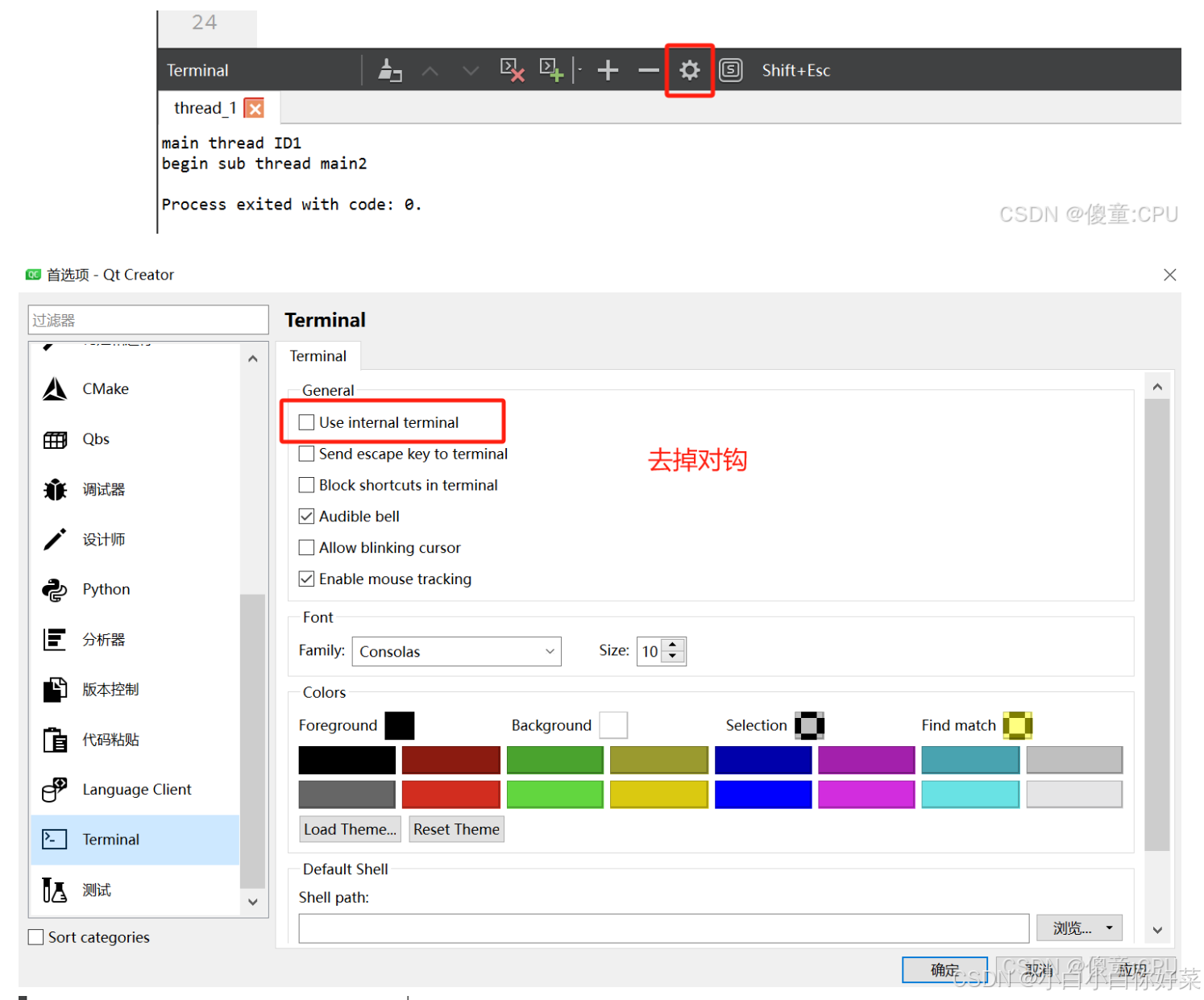Viewport: 1204px width, 1000px height.
Task: Close the Qt Creator preferences dialog
Action: point(1170,275)
